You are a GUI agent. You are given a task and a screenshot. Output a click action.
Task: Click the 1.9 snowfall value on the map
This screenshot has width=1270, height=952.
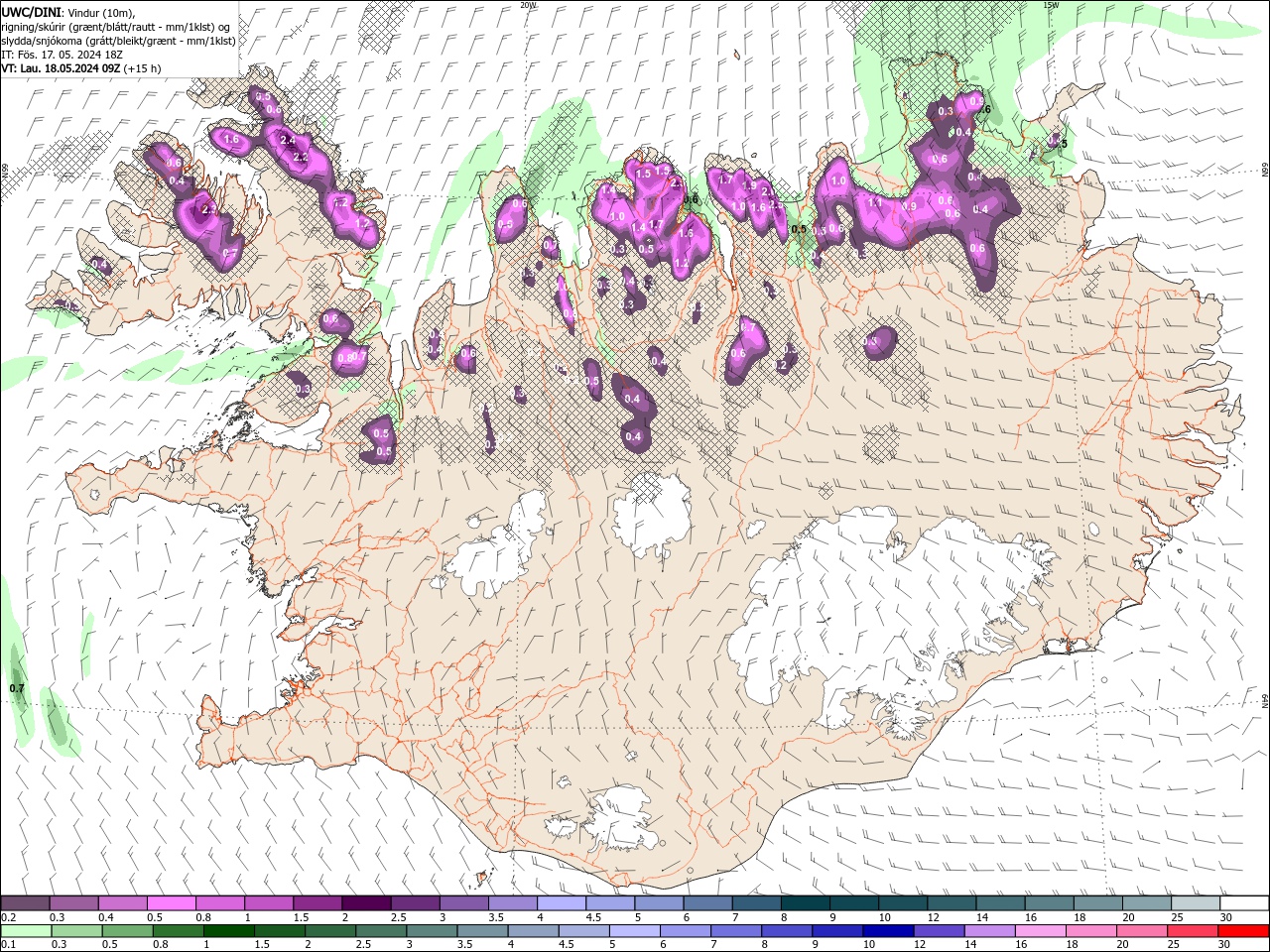coord(749,185)
